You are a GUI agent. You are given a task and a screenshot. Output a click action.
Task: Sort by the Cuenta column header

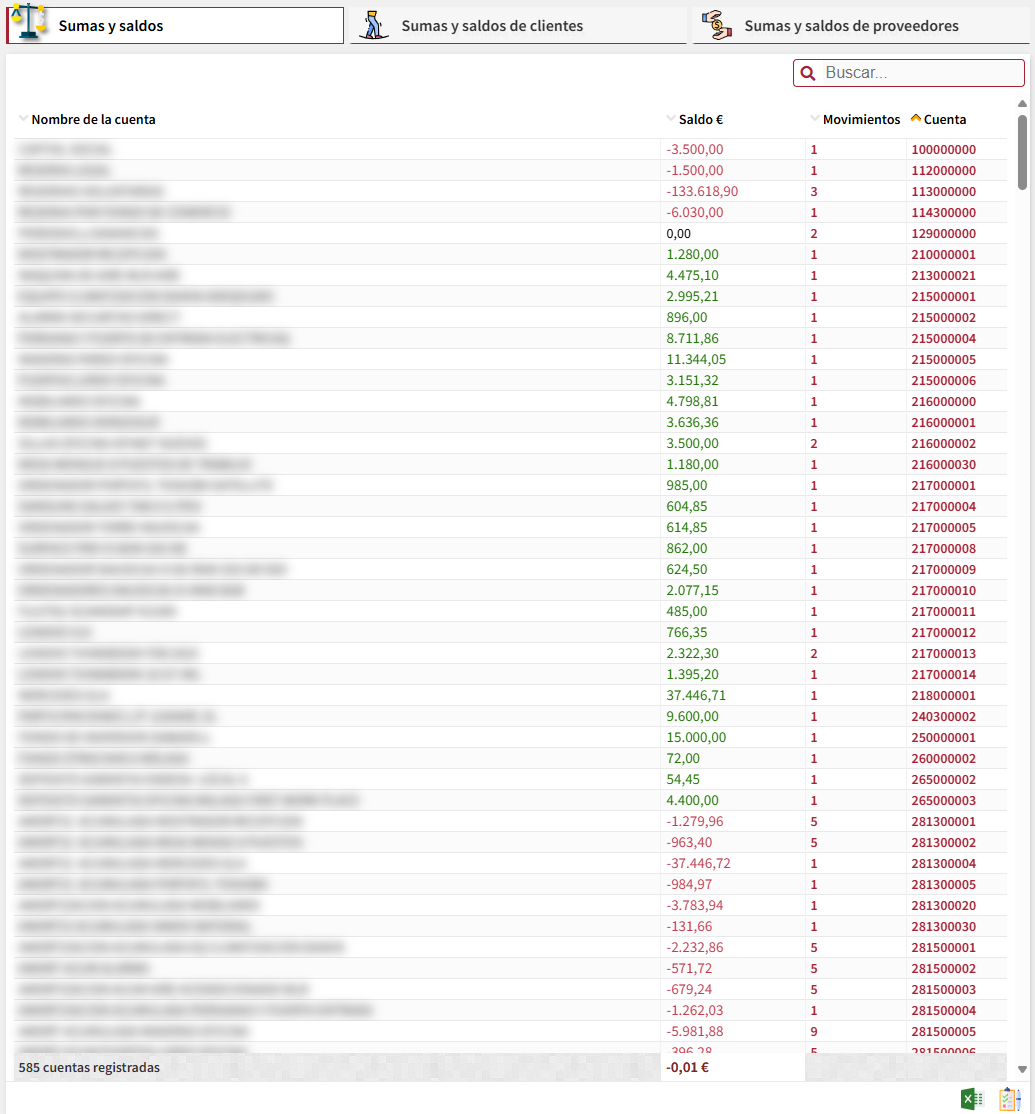pos(945,119)
